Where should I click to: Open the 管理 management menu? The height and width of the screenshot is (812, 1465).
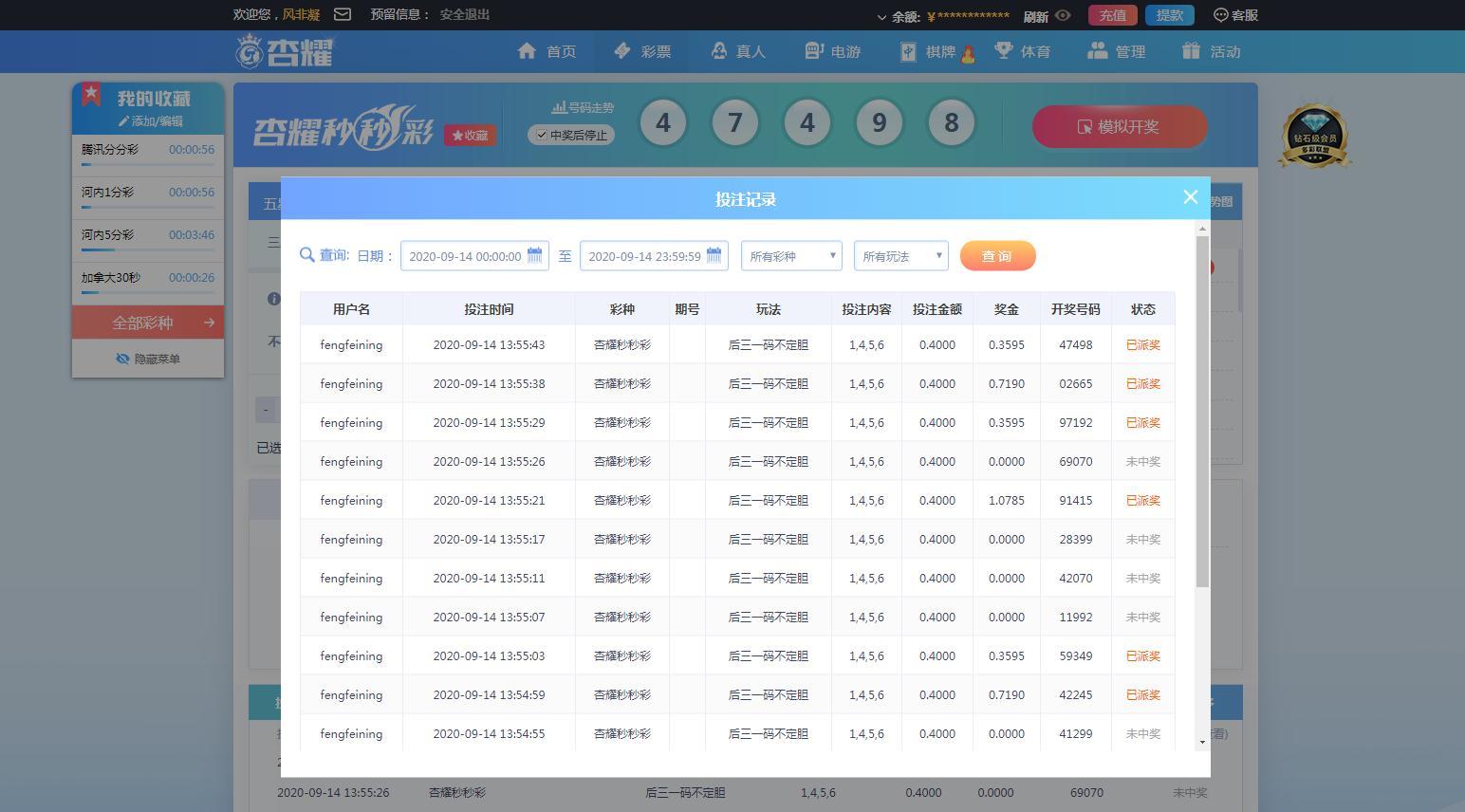click(x=1117, y=51)
